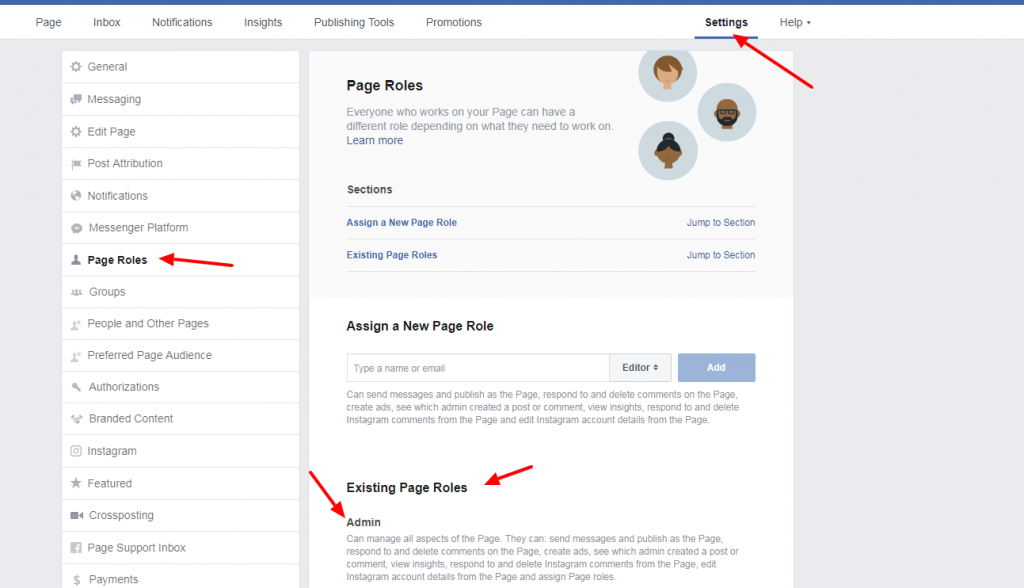Click the Existing Page Roles section link

click(x=392, y=255)
